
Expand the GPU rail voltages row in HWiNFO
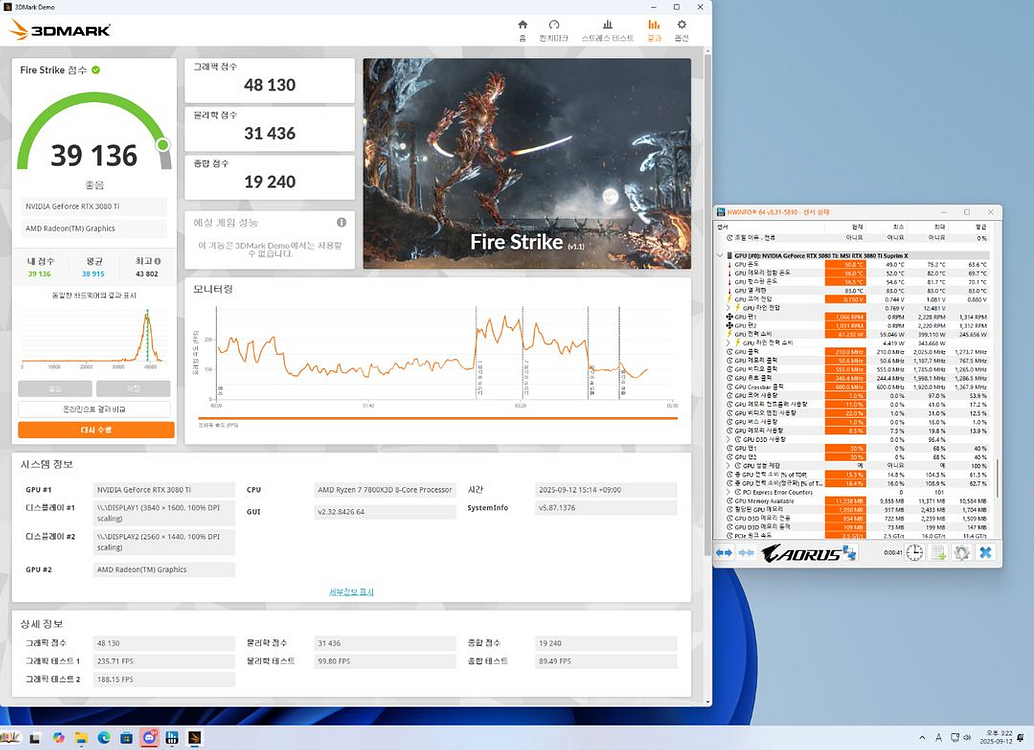(729, 308)
